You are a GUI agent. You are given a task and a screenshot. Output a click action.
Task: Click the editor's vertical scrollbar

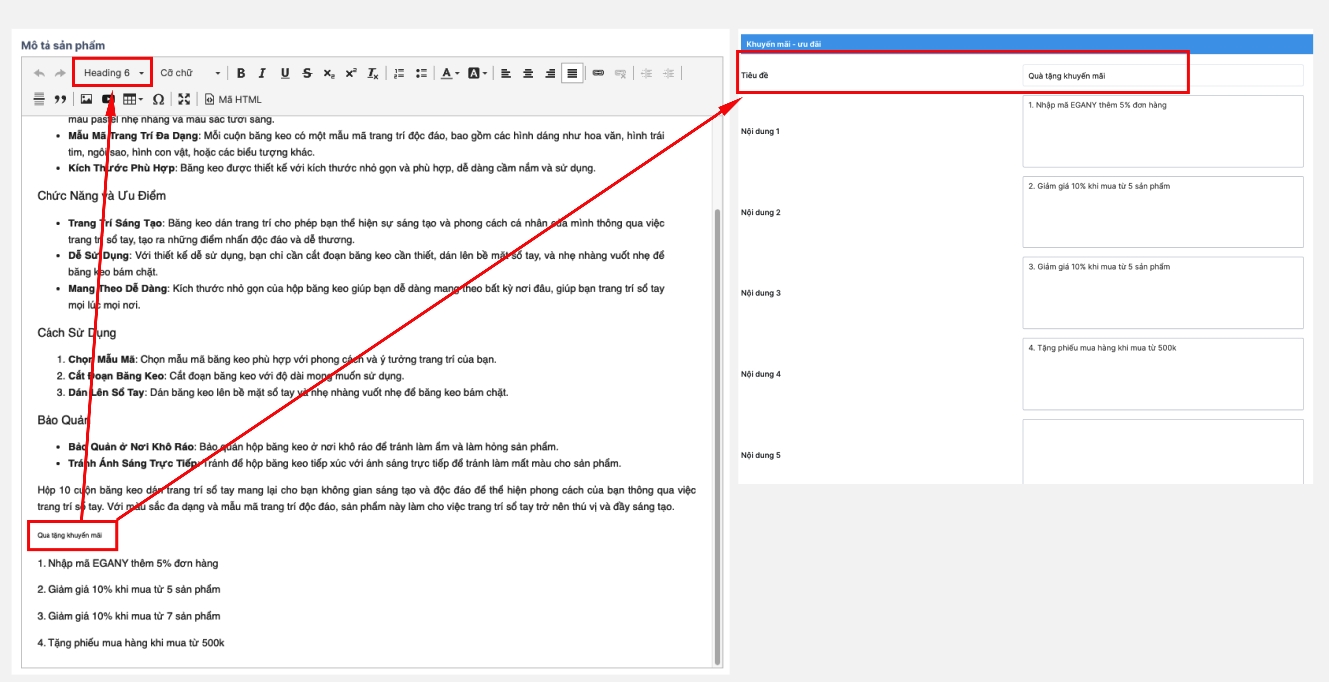(717, 430)
